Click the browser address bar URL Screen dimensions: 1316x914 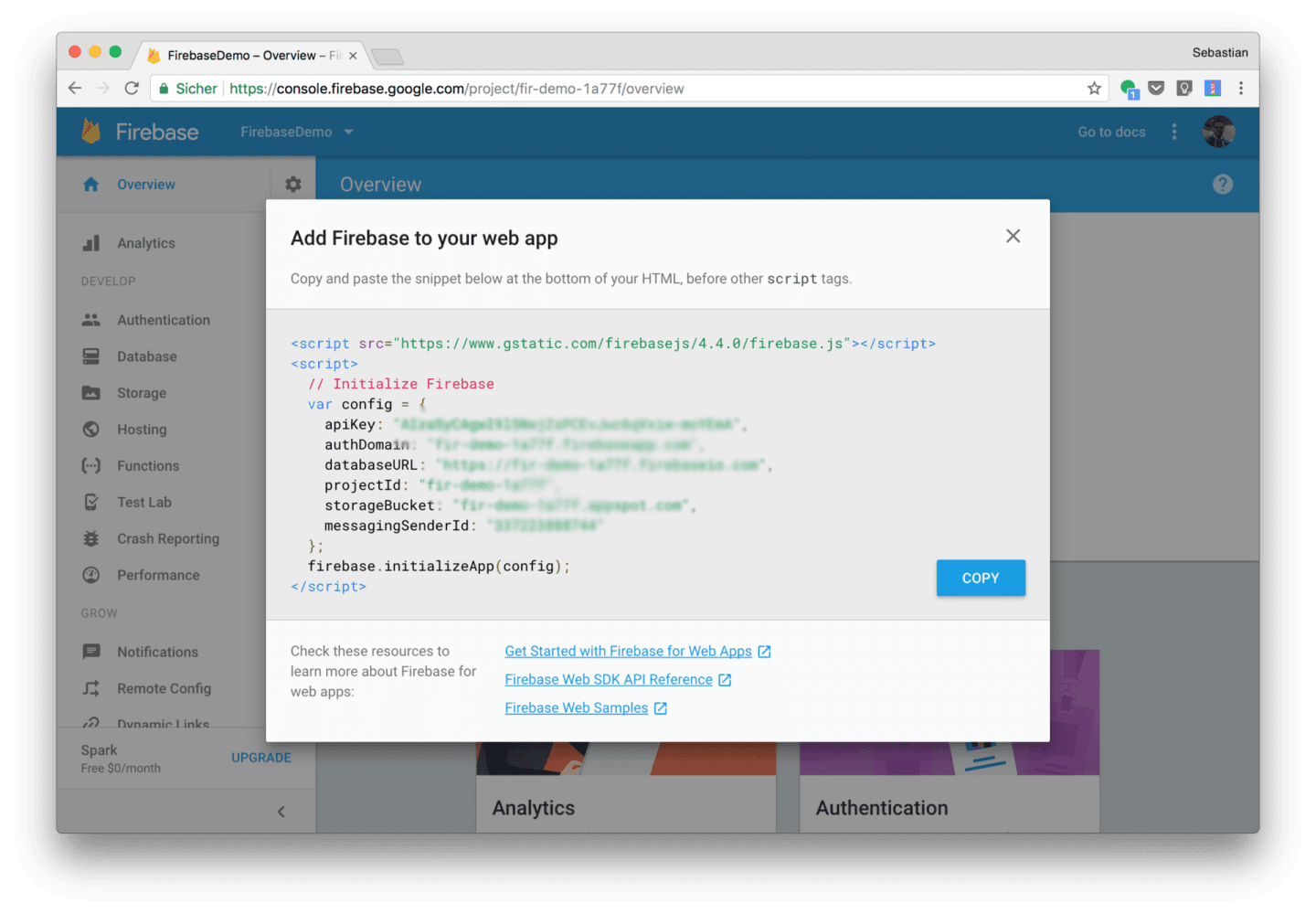(457, 89)
